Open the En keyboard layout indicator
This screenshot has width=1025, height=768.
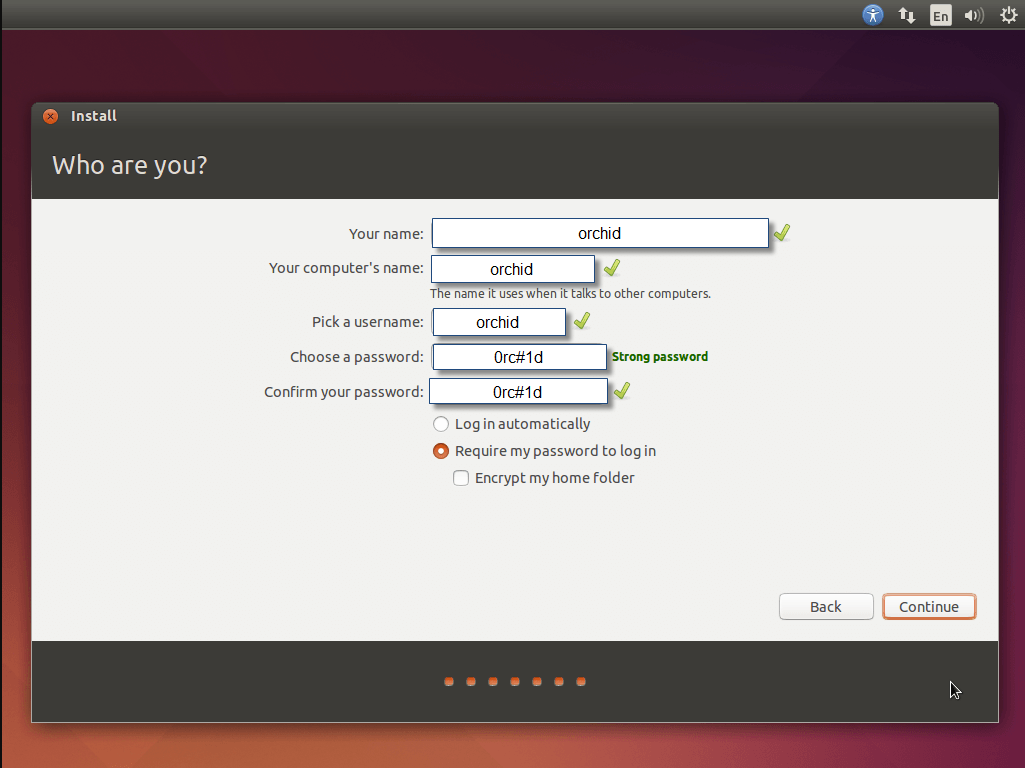coord(941,15)
